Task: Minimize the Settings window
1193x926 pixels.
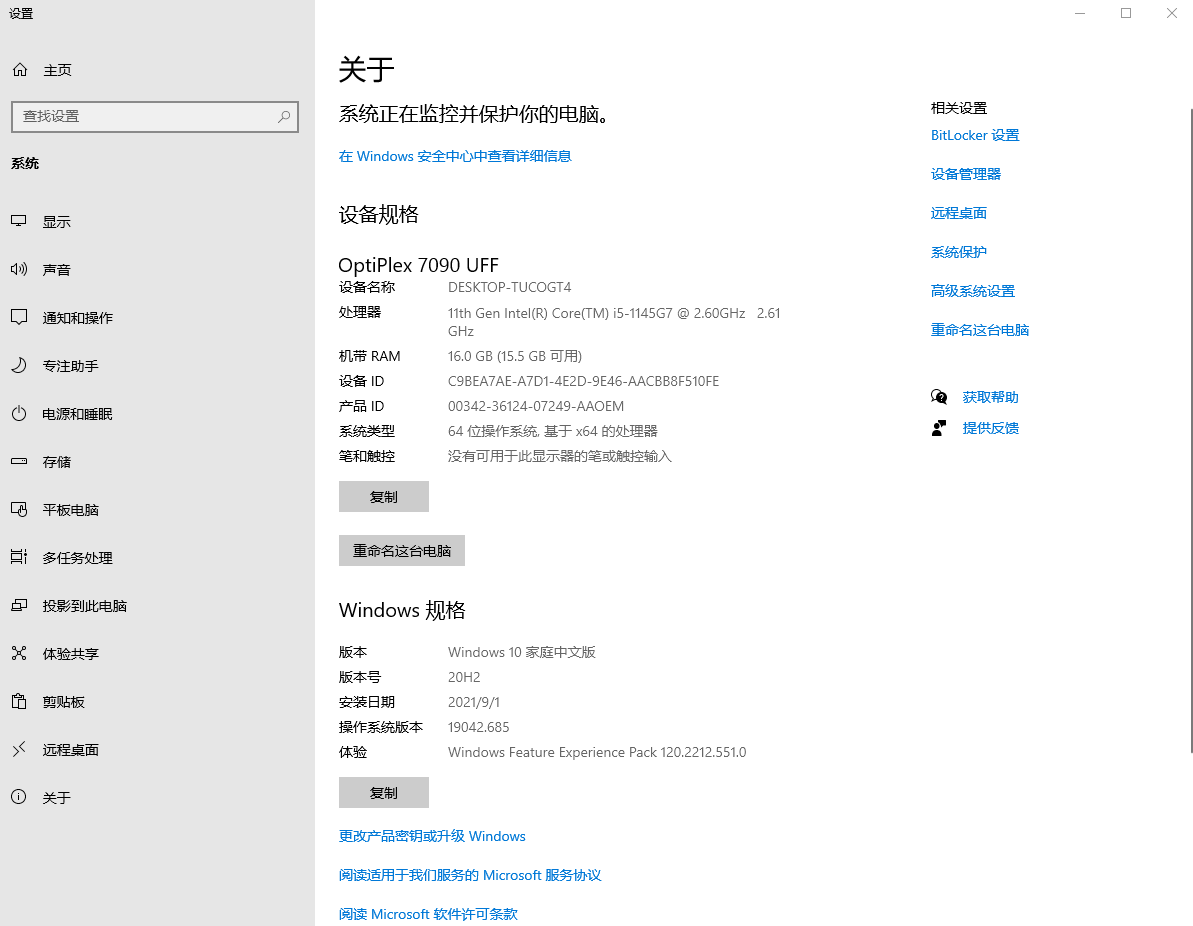Action: (1080, 13)
